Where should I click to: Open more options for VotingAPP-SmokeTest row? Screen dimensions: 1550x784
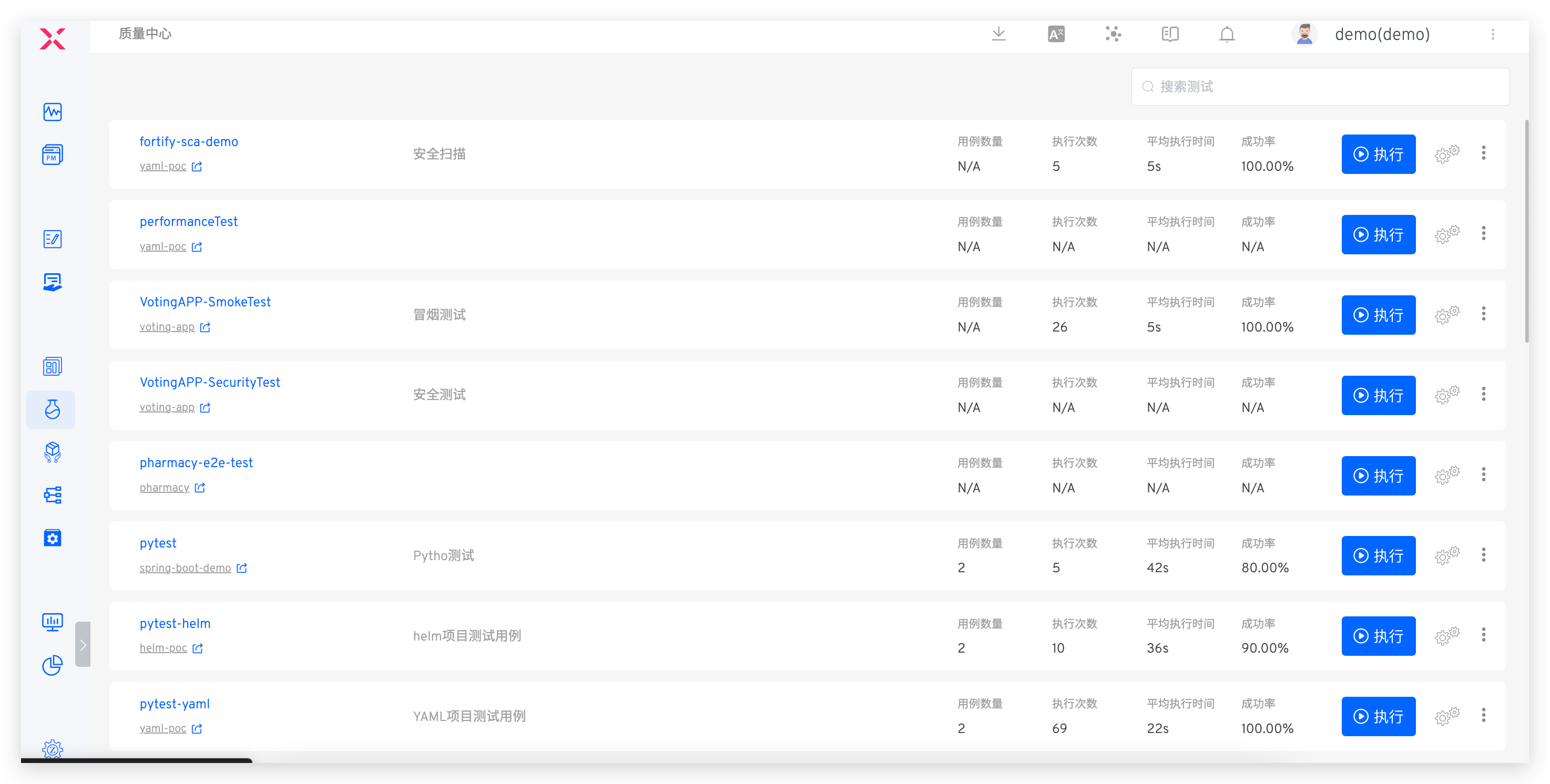[1483, 314]
